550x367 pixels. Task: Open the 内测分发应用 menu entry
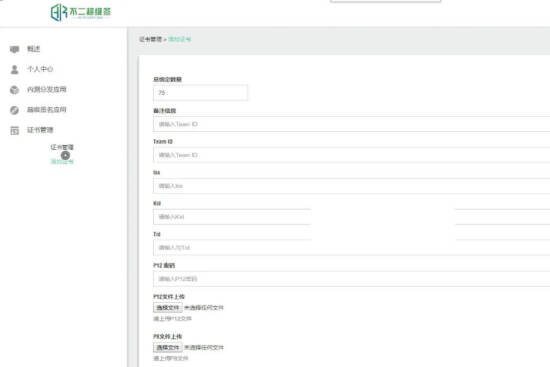pyautogui.click(x=47, y=89)
